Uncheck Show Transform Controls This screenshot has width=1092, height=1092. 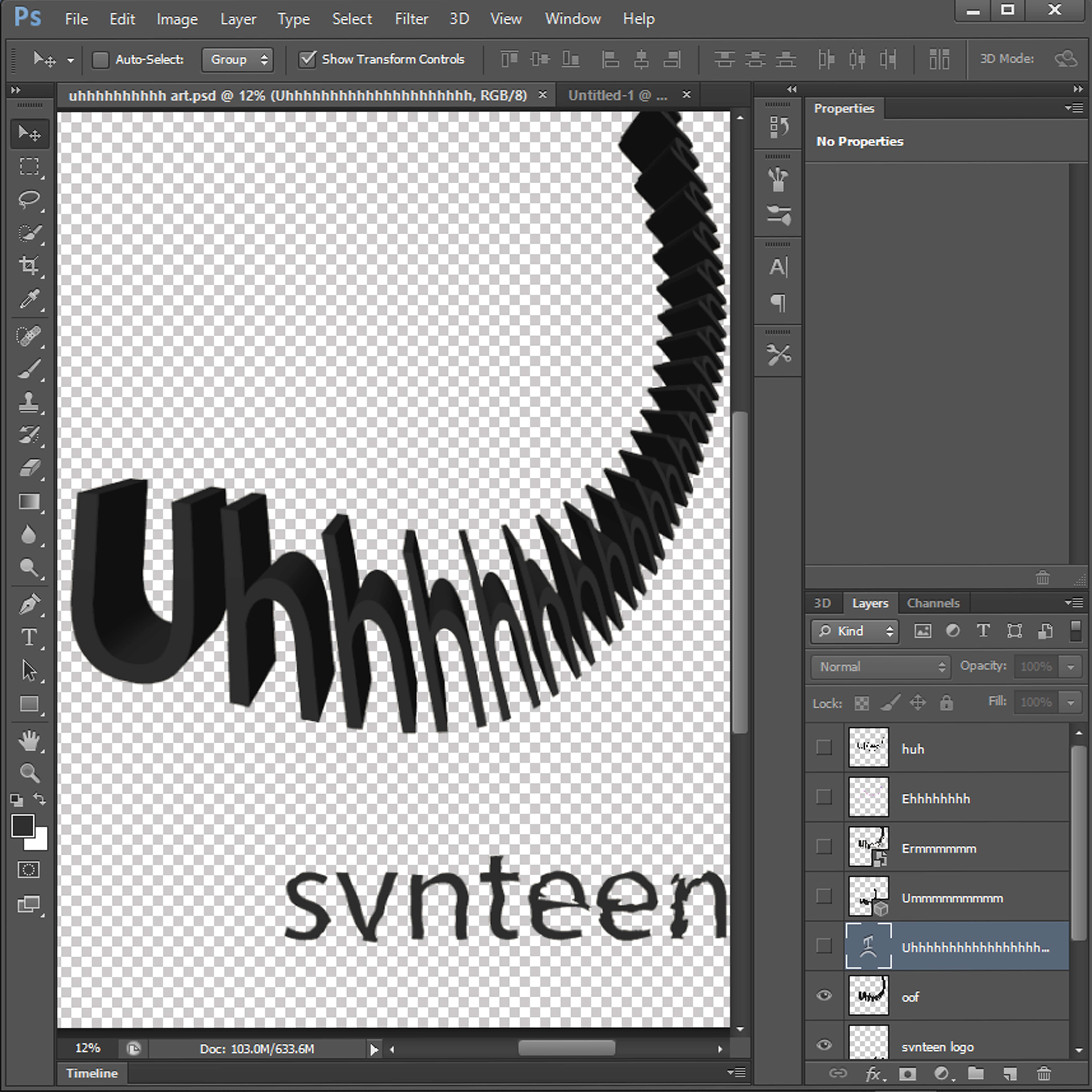tap(307, 59)
